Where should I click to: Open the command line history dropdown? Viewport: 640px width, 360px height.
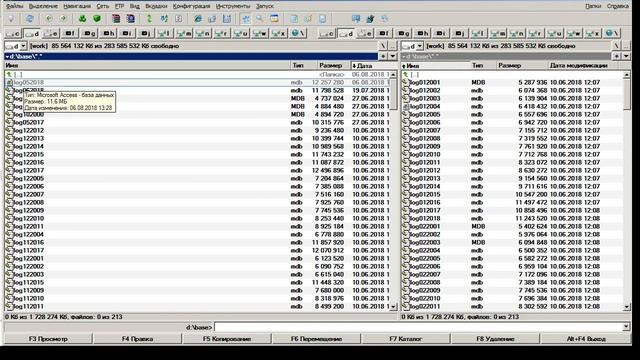pyautogui.click(x=626, y=327)
